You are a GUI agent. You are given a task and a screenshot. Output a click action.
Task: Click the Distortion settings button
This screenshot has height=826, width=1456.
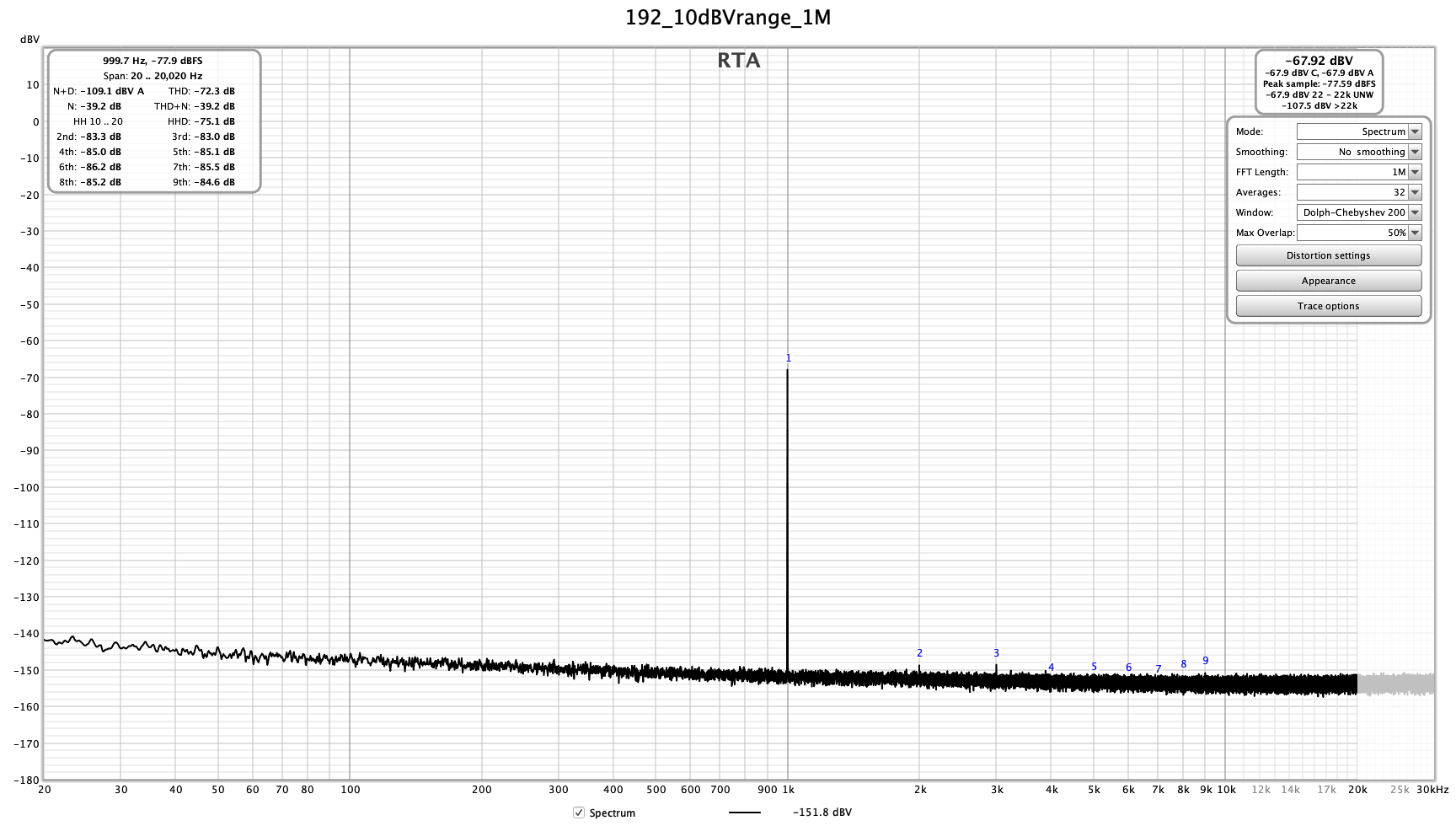pyautogui.click(x=1328, y=255)
